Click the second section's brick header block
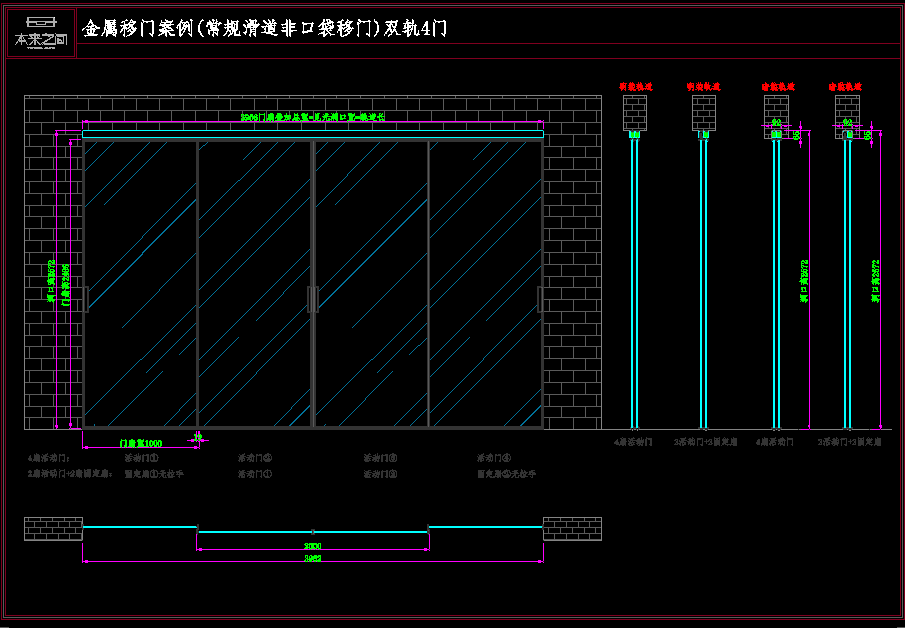 click(704, 114)
